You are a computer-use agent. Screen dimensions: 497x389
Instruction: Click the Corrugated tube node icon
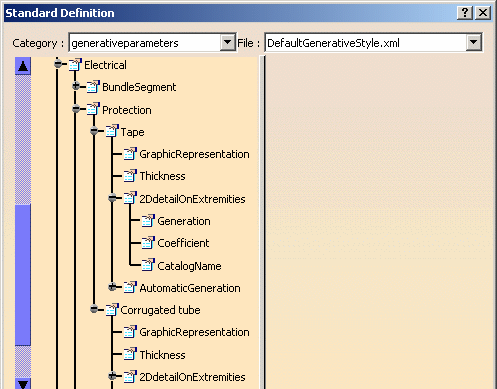tap(112, 310)
